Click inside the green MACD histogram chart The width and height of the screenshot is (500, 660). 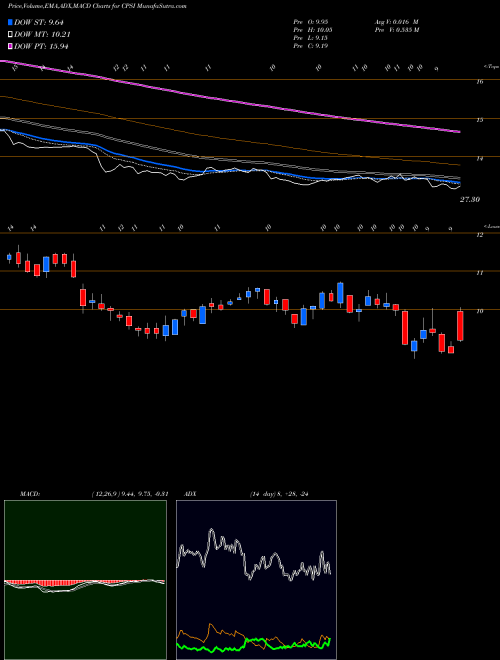tap(85, 580)
